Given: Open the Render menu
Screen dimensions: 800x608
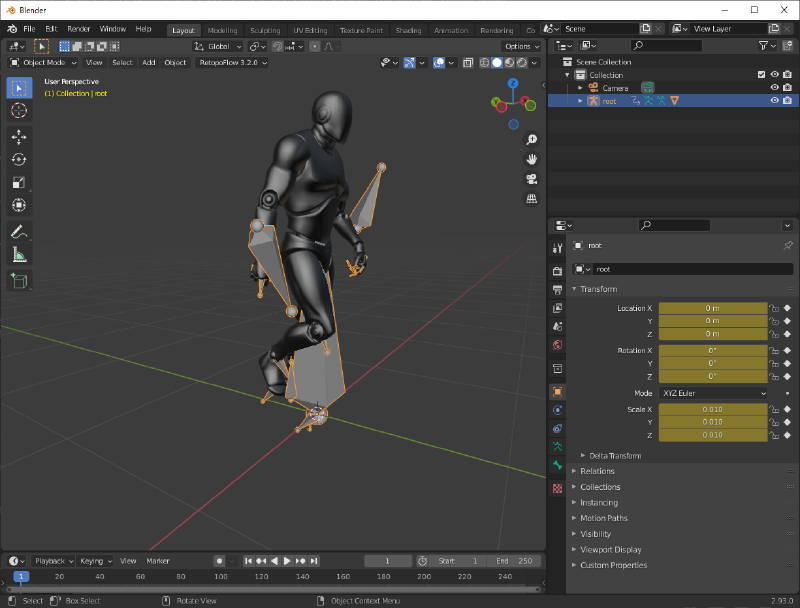Looking at the screenshot, I should [79, 29].
